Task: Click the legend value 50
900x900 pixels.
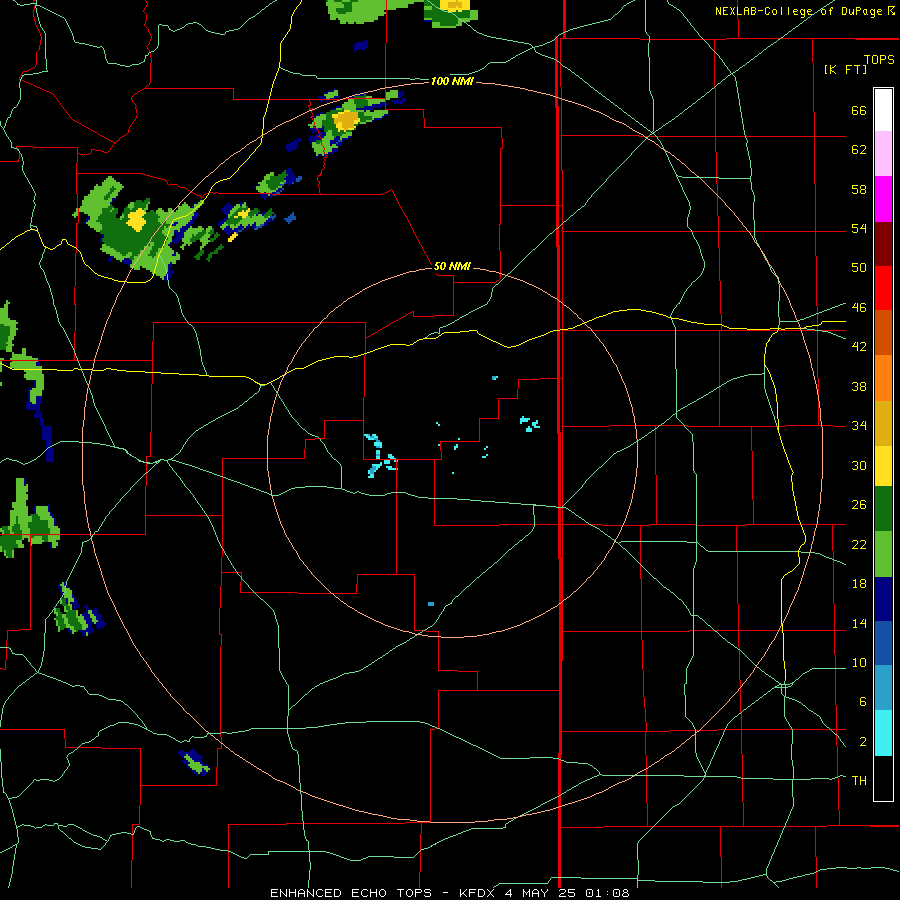Action: tap(859, 267)
